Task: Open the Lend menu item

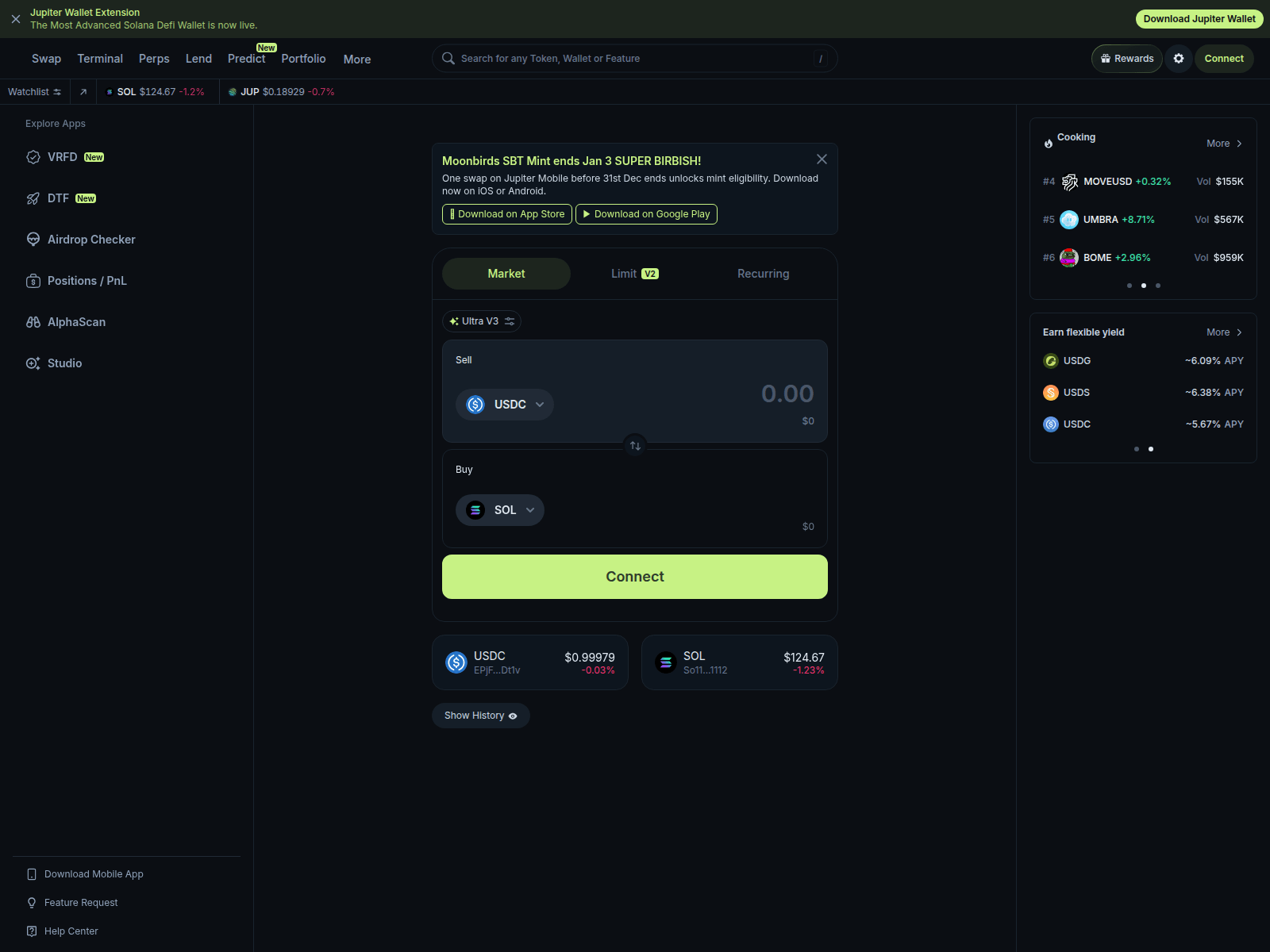Action: 198,59
